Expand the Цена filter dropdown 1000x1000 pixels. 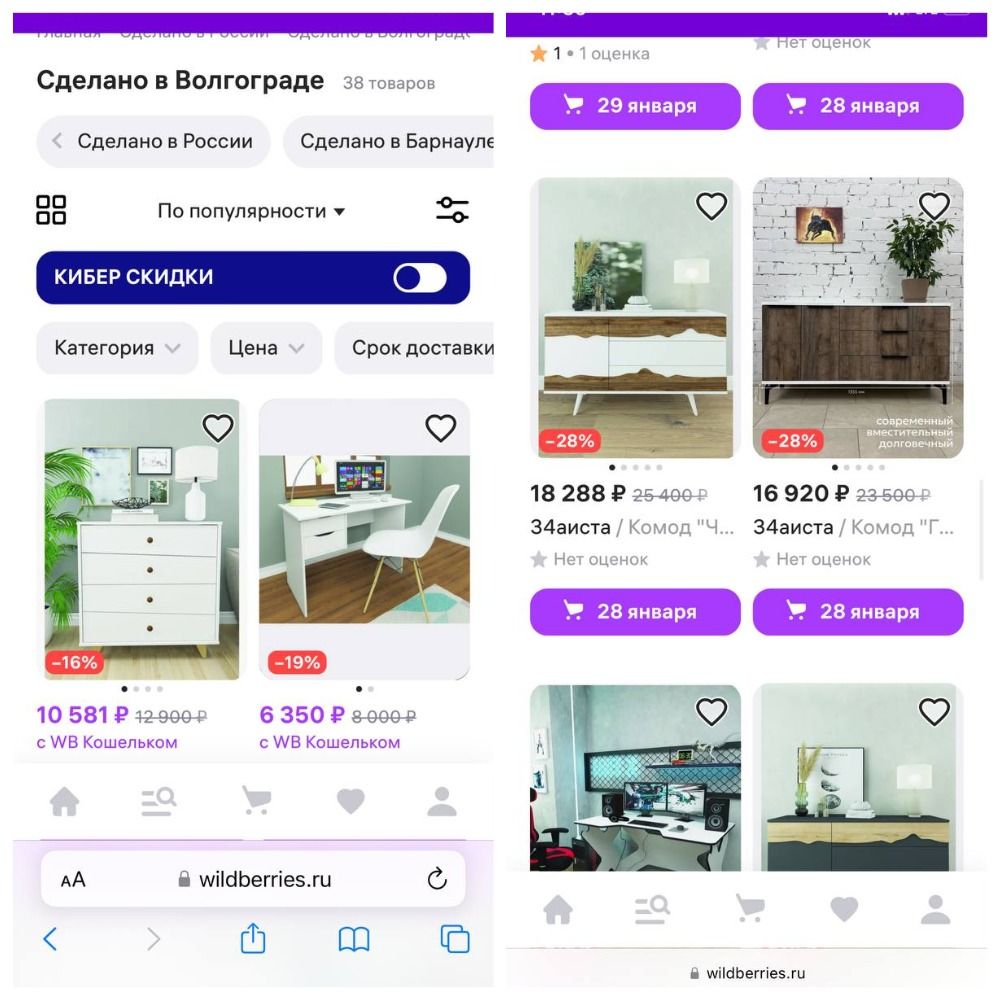(x=266, y=348)
